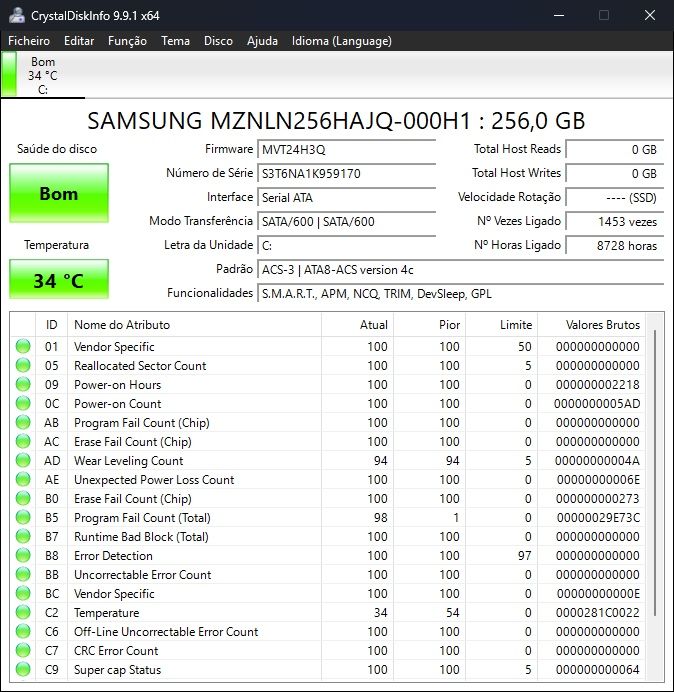Open the Função menu

[x=127, y=41]
